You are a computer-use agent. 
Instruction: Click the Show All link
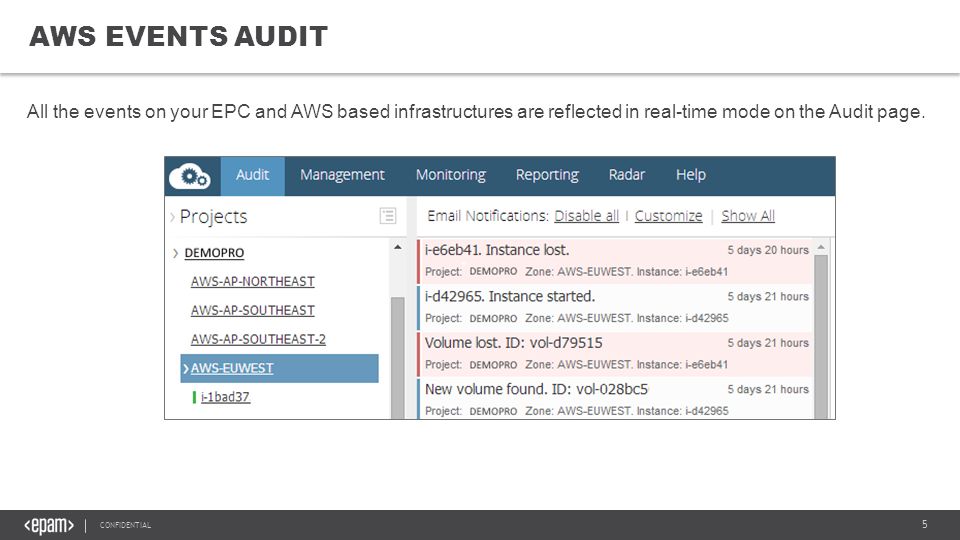point(748,216)
